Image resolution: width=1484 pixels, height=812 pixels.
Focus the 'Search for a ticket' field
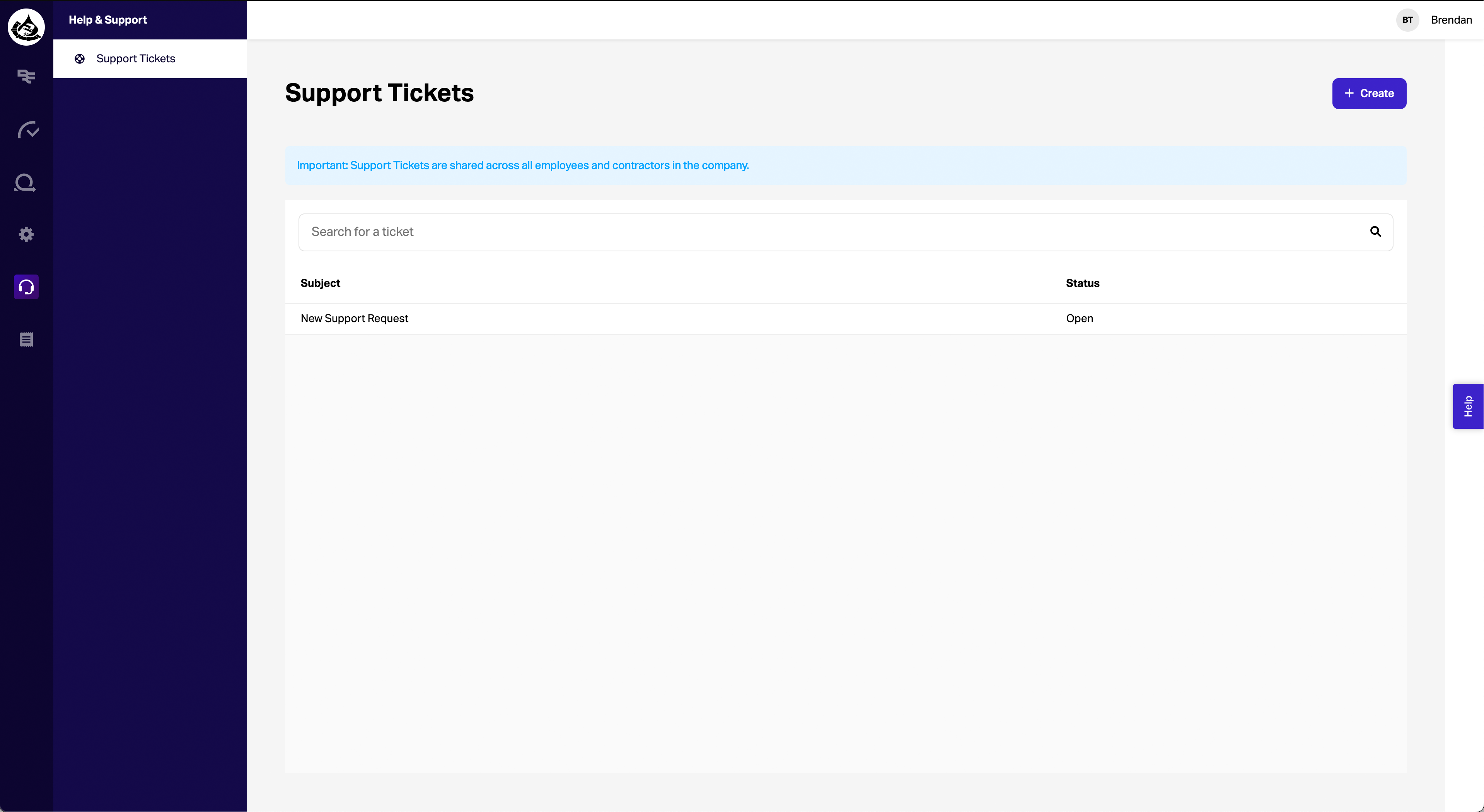click(x=829, y=232)
